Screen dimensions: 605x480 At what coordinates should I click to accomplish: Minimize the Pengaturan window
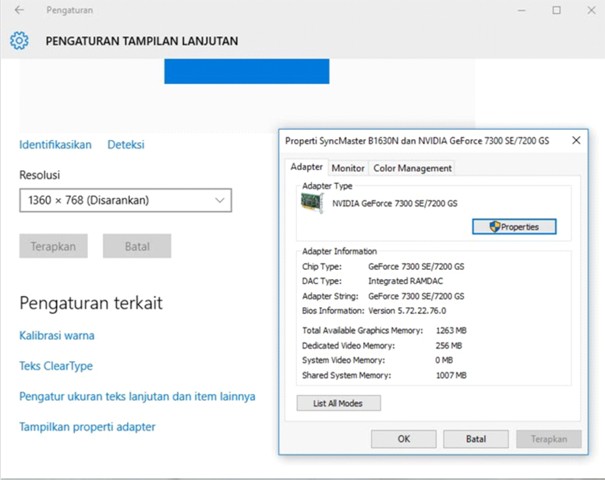pos(522,10)
